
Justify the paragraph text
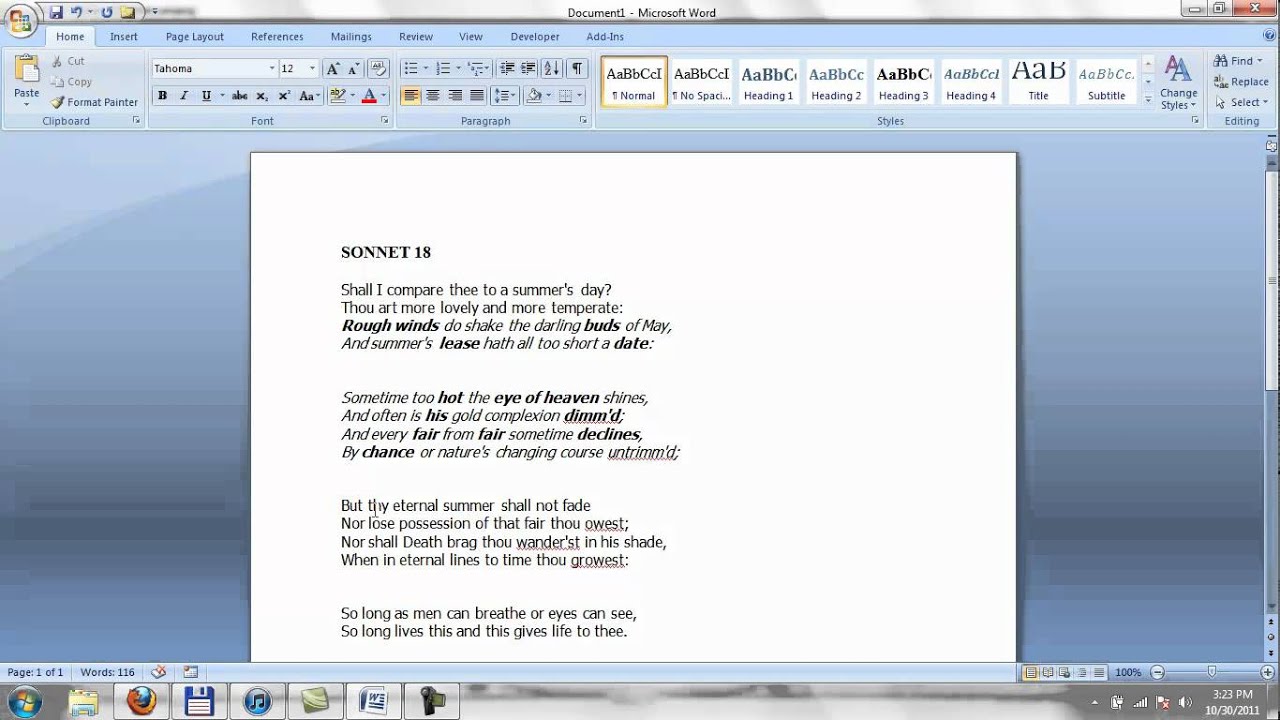[x=477, y=96]
